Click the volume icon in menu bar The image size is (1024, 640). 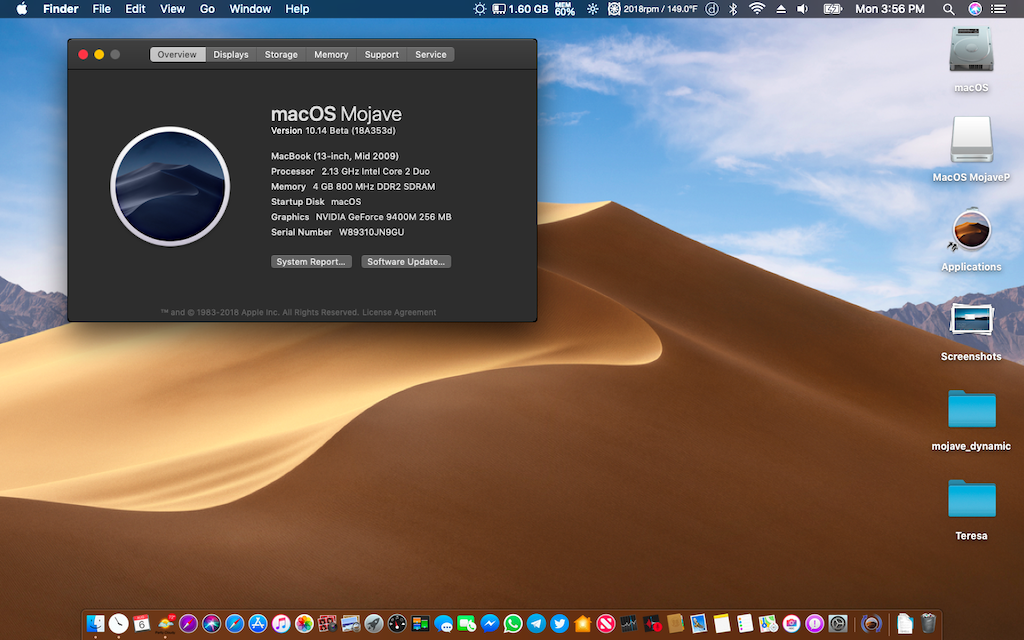pyautogui.click(x=803, y=8)
